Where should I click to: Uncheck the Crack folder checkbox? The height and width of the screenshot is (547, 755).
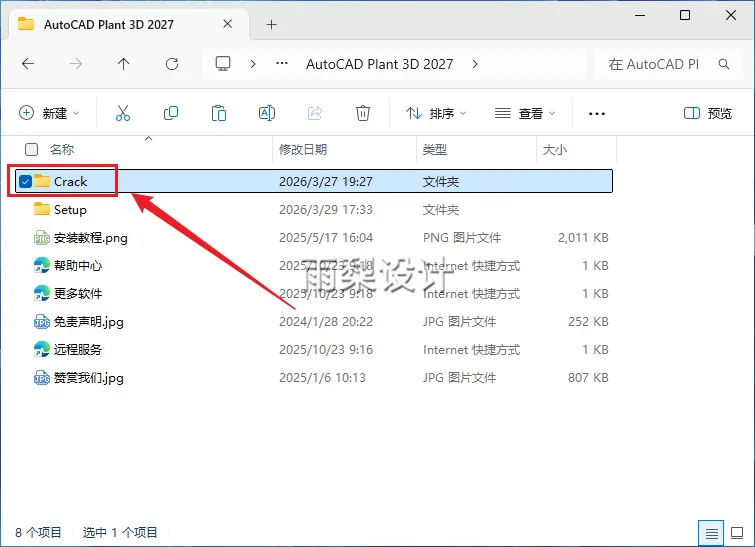pyautogui.click(x=26, y=182)
